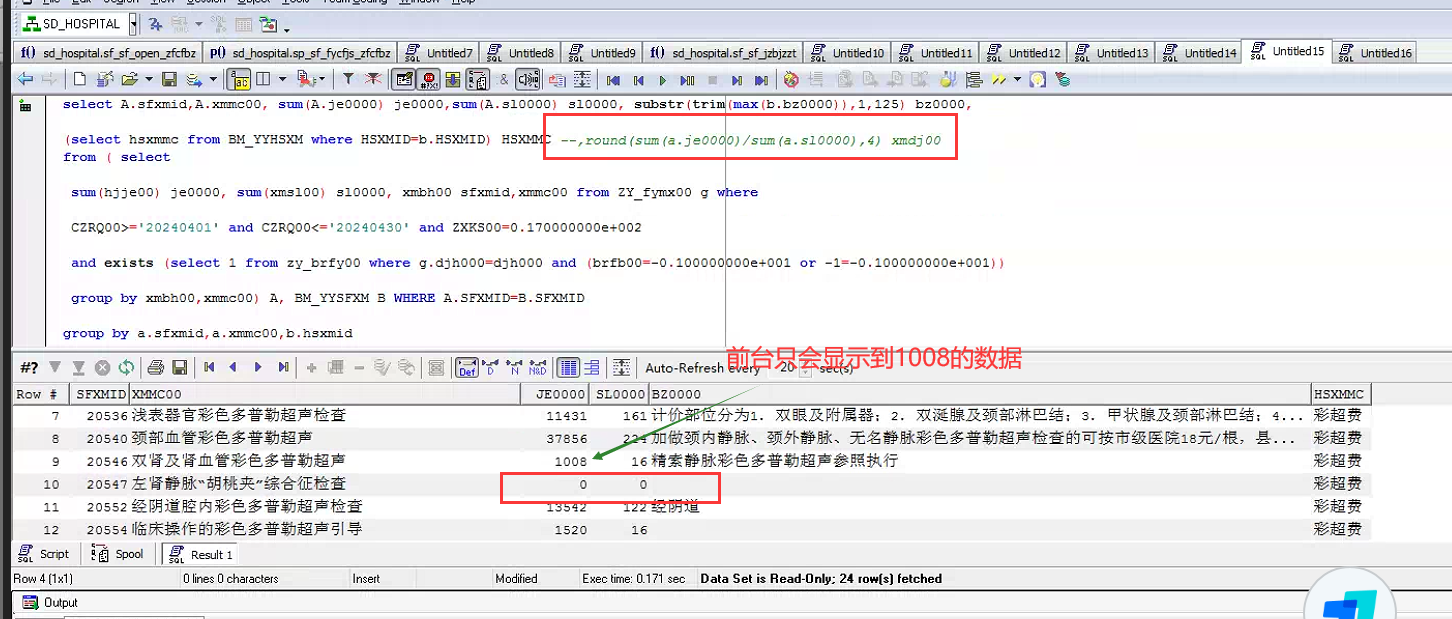Open the Spool tab at the bottom
The image size is (1452, 619).
tap(118, 554)
